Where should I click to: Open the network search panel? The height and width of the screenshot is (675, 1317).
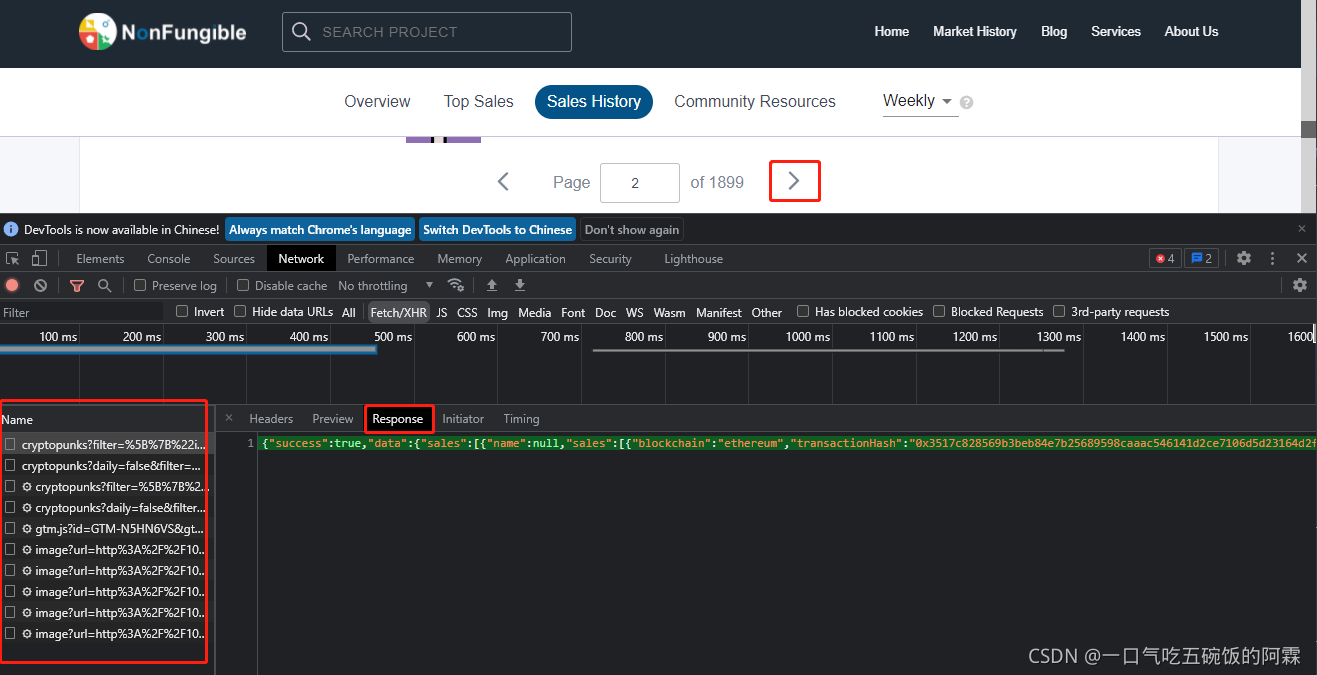coord(104,285)
